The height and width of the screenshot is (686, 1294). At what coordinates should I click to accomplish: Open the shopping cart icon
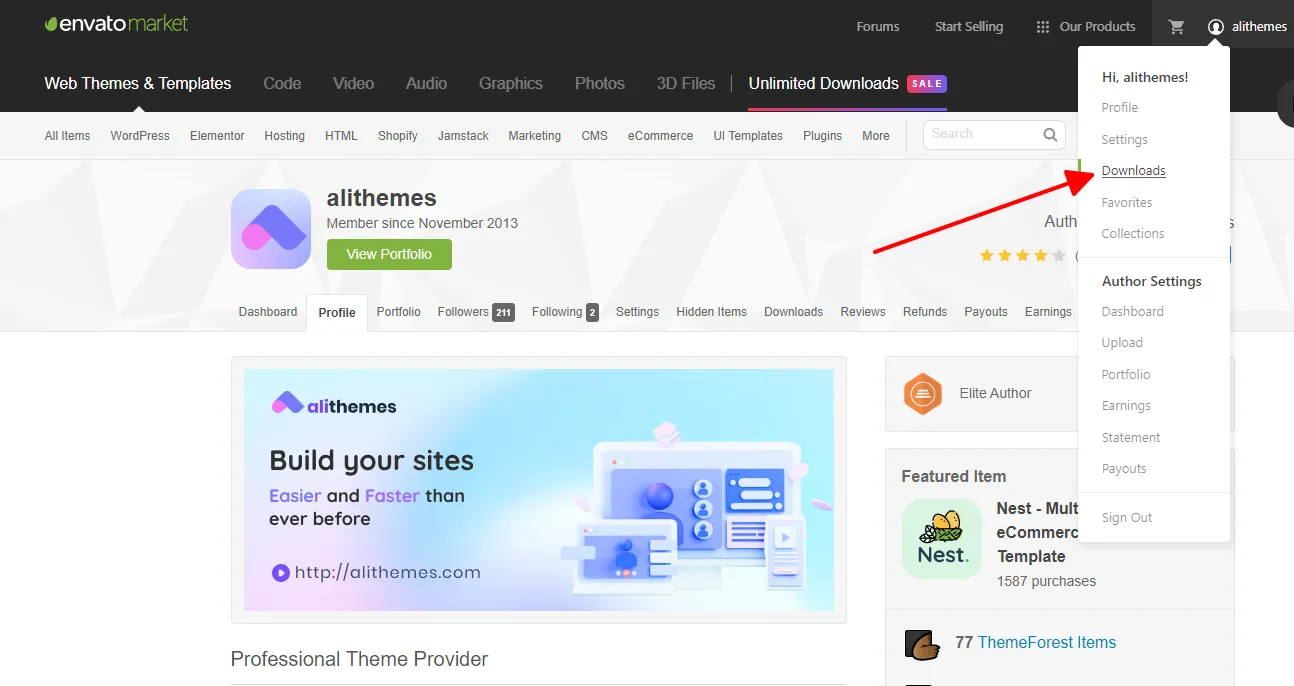[x=1176, y=27]
